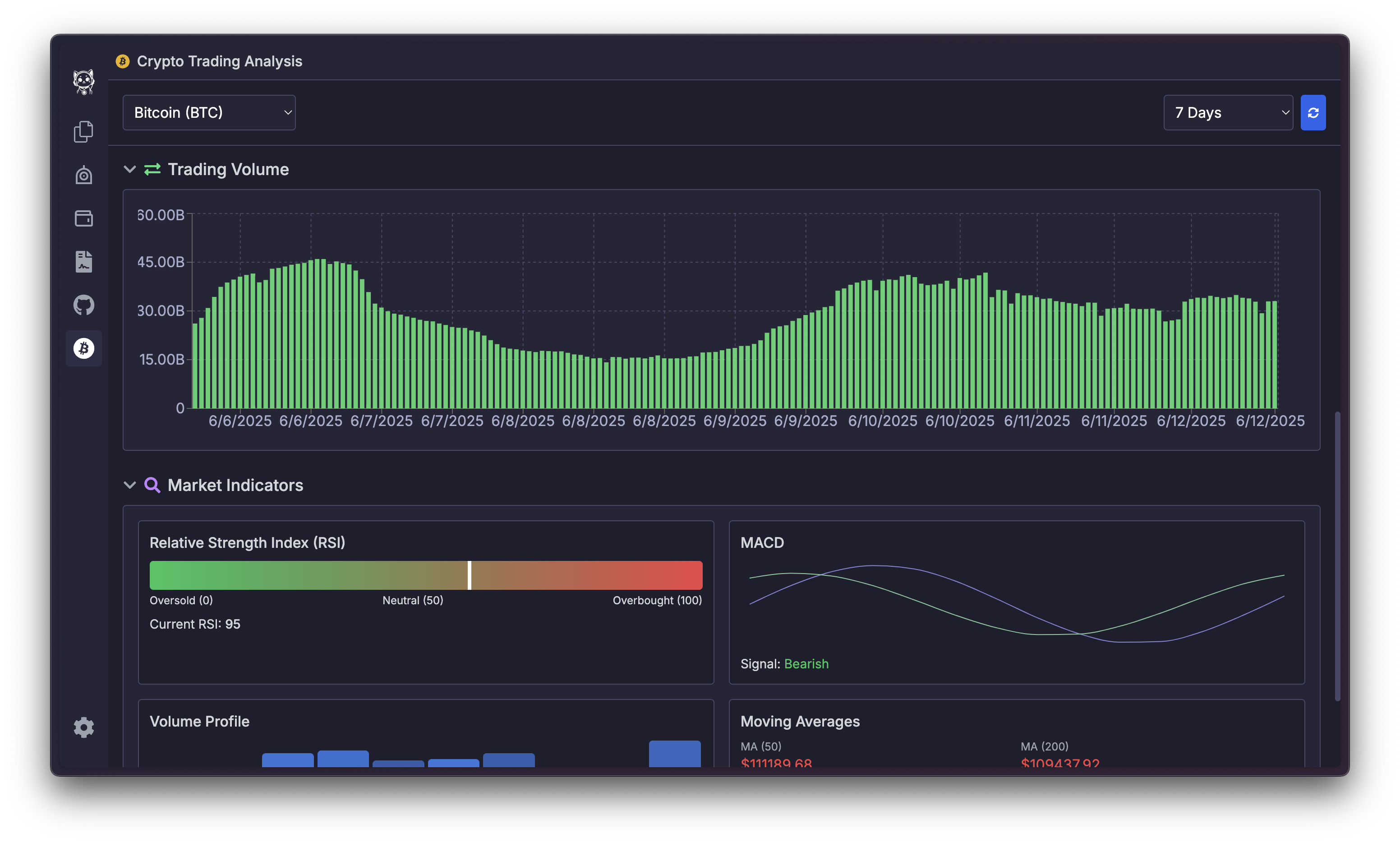Click the blue refresh data button

[1312, 112]
